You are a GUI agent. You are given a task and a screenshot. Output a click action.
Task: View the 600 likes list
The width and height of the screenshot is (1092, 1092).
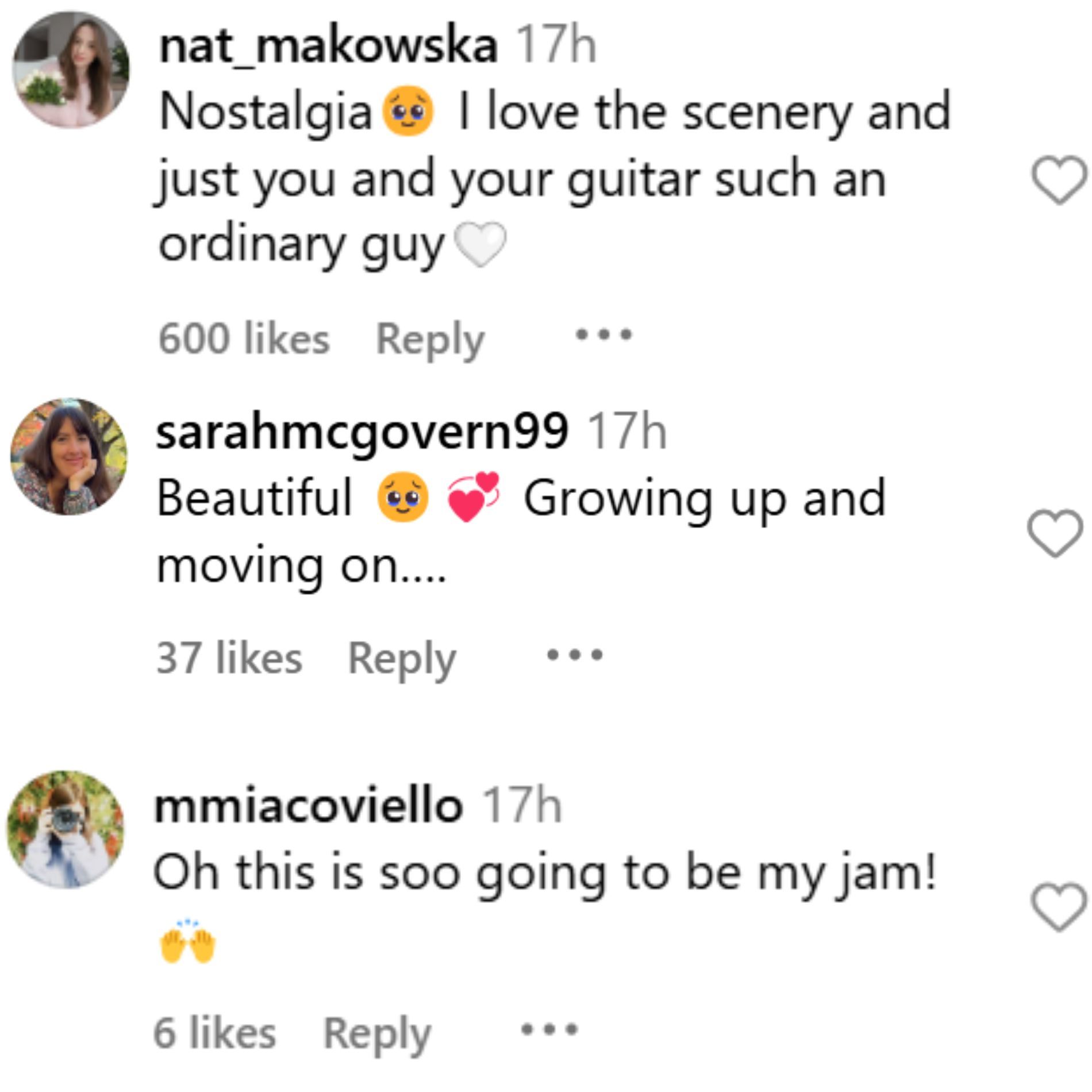click(244, 339)
